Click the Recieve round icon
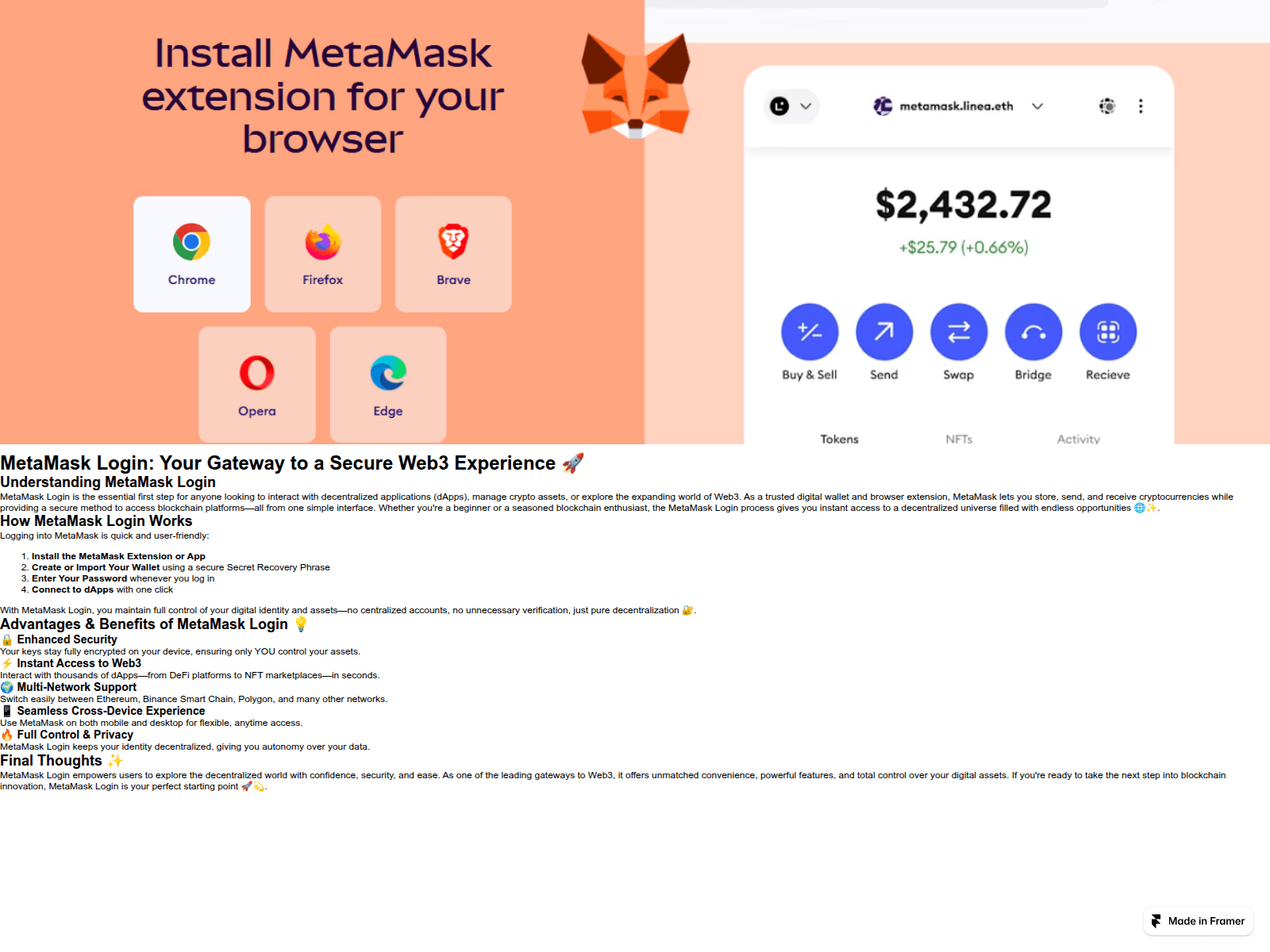This screenshot has width=1270, height=952. [1108, 332]
